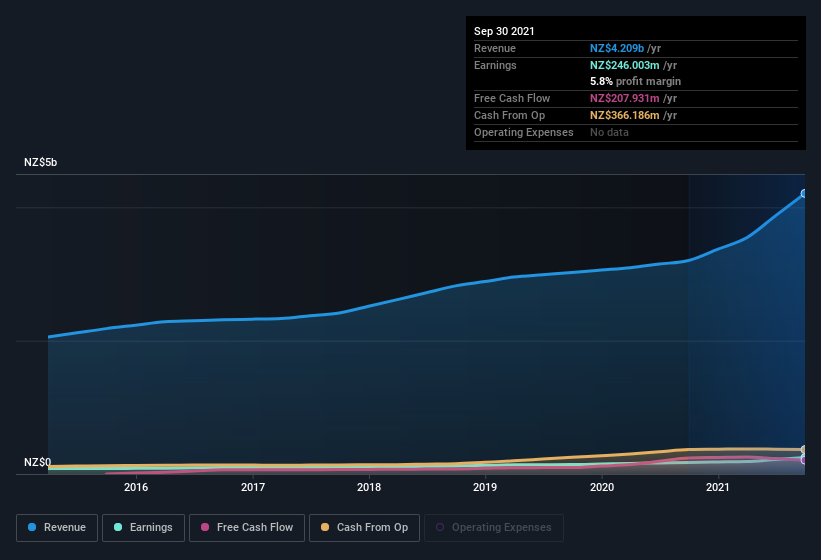Click the 2019 x-axis label
This screenshot has height=560, width=821.
click(x=485, y=487)
